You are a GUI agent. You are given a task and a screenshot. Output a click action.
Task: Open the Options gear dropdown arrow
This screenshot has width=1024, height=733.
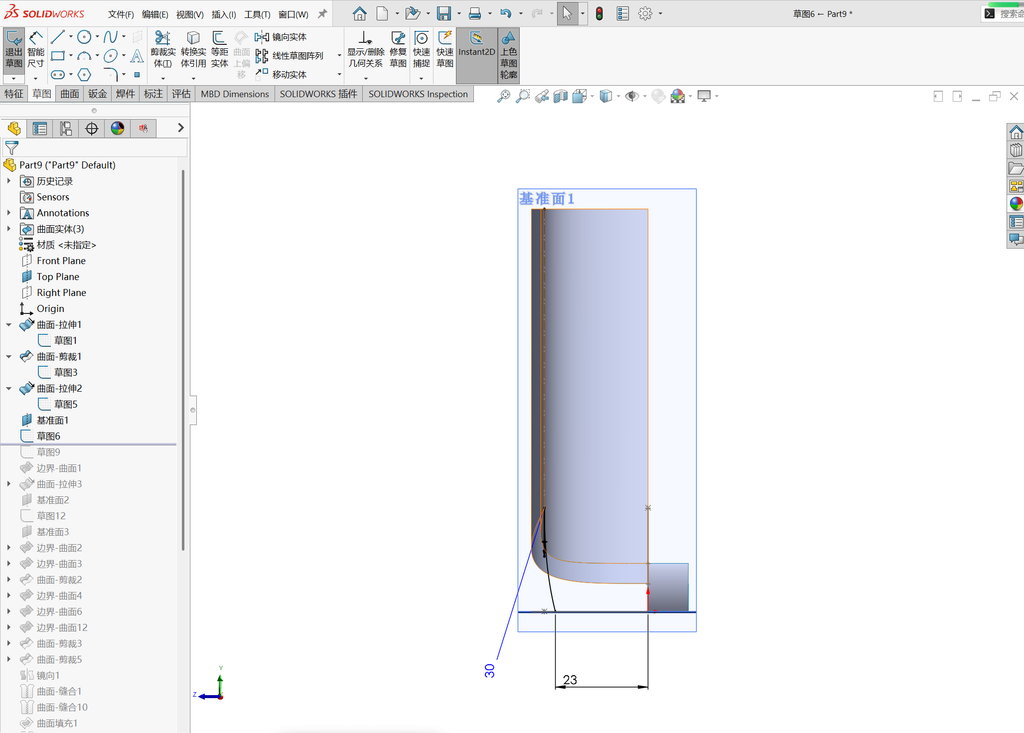(660, 13)
